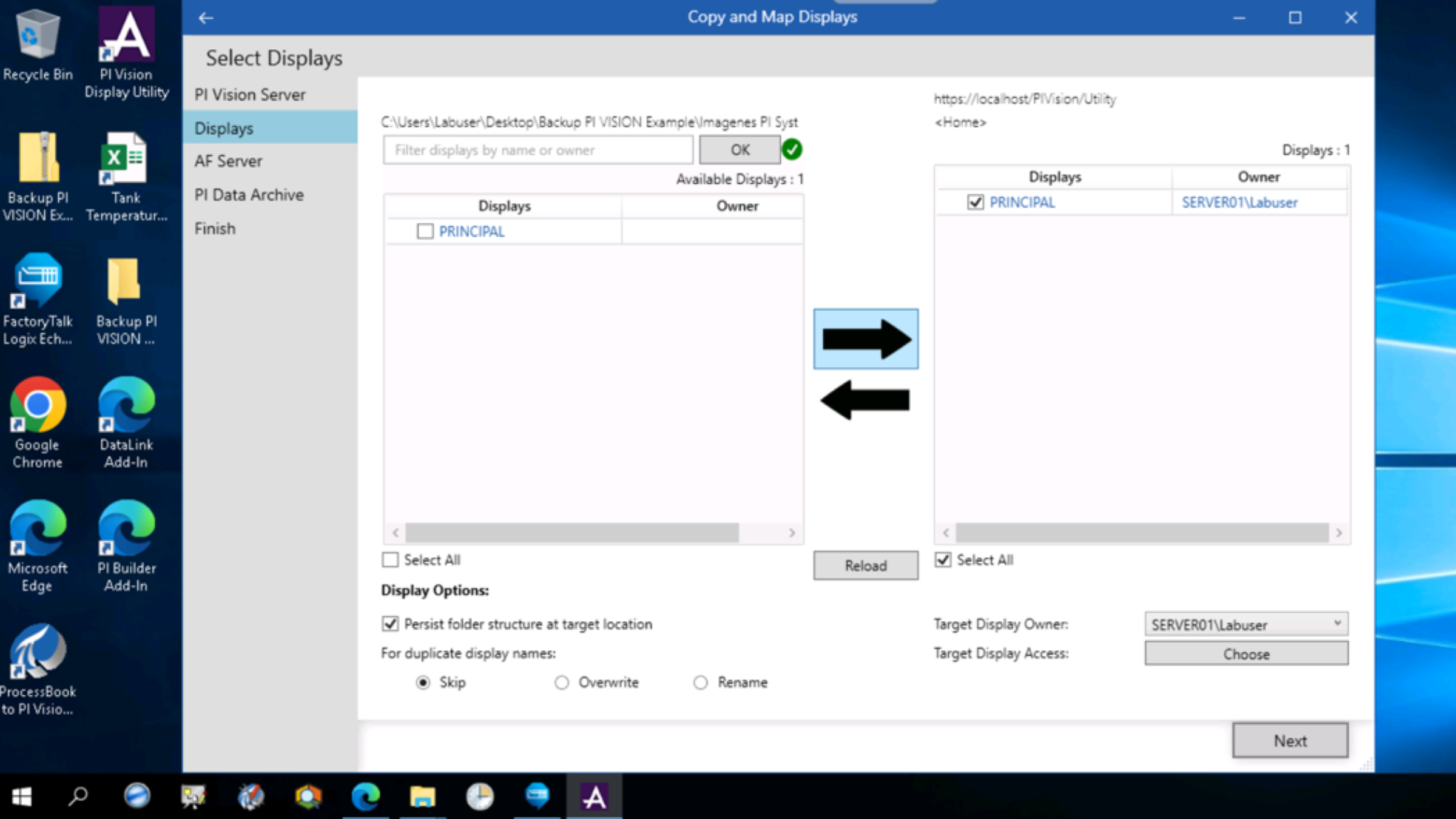
Task: Sort by Owner column in target list
Action: pyautogui.click(x=1259, y=177)
